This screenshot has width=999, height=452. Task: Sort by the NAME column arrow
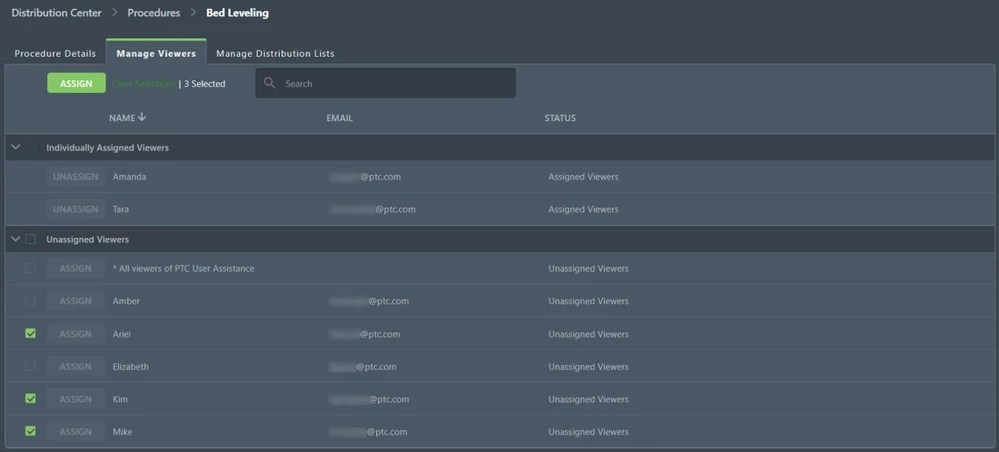[141, 117]
